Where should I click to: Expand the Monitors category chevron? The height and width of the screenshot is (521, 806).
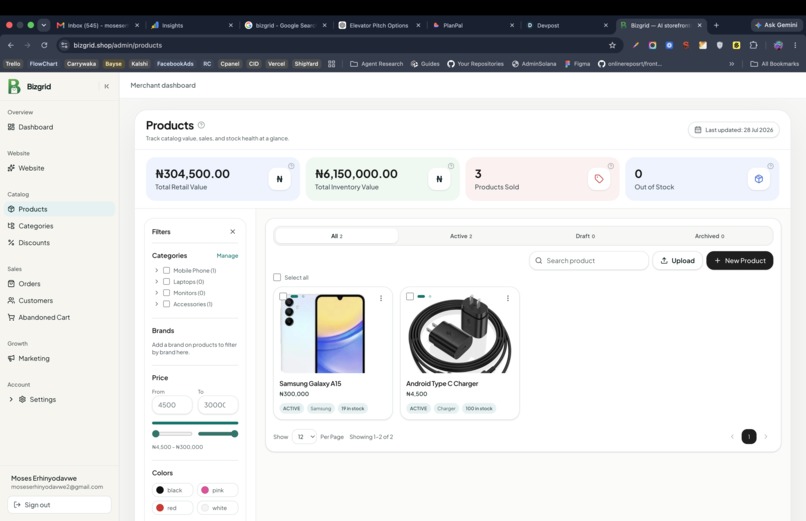tap(156, 293)
